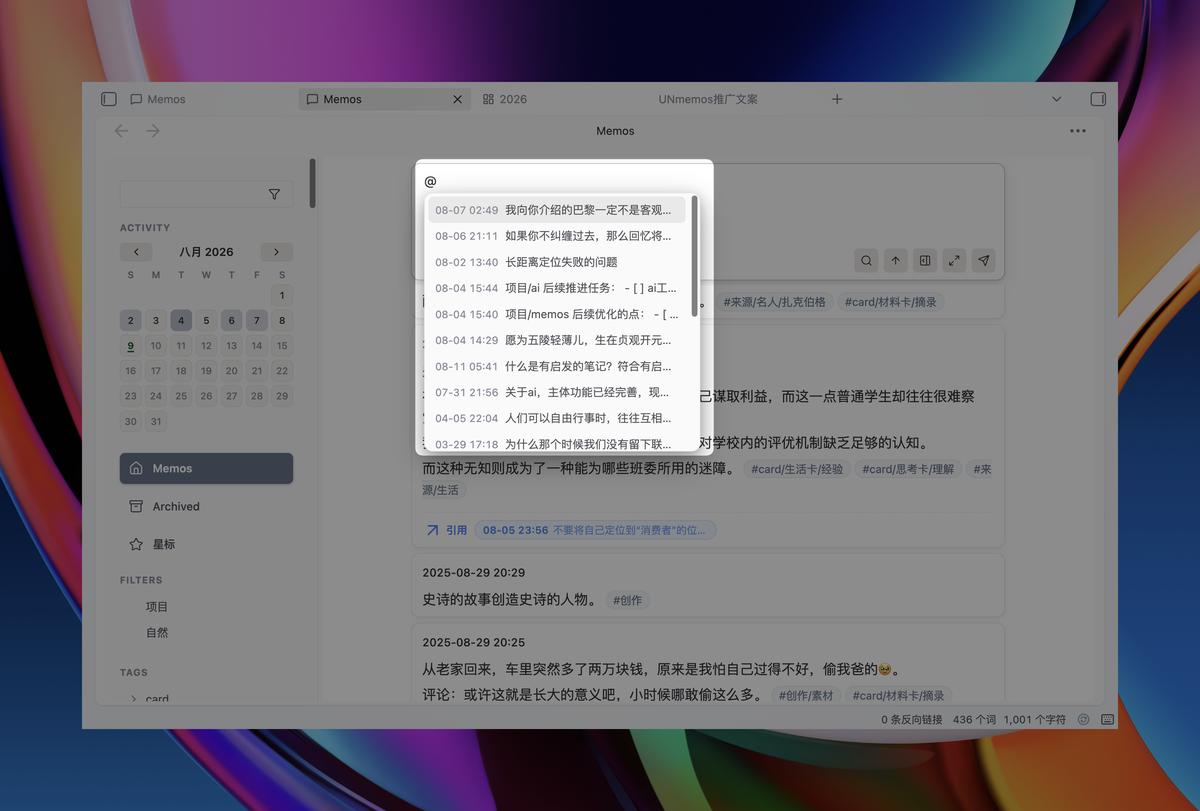Apply the 项目 filter

click(157, 607)
